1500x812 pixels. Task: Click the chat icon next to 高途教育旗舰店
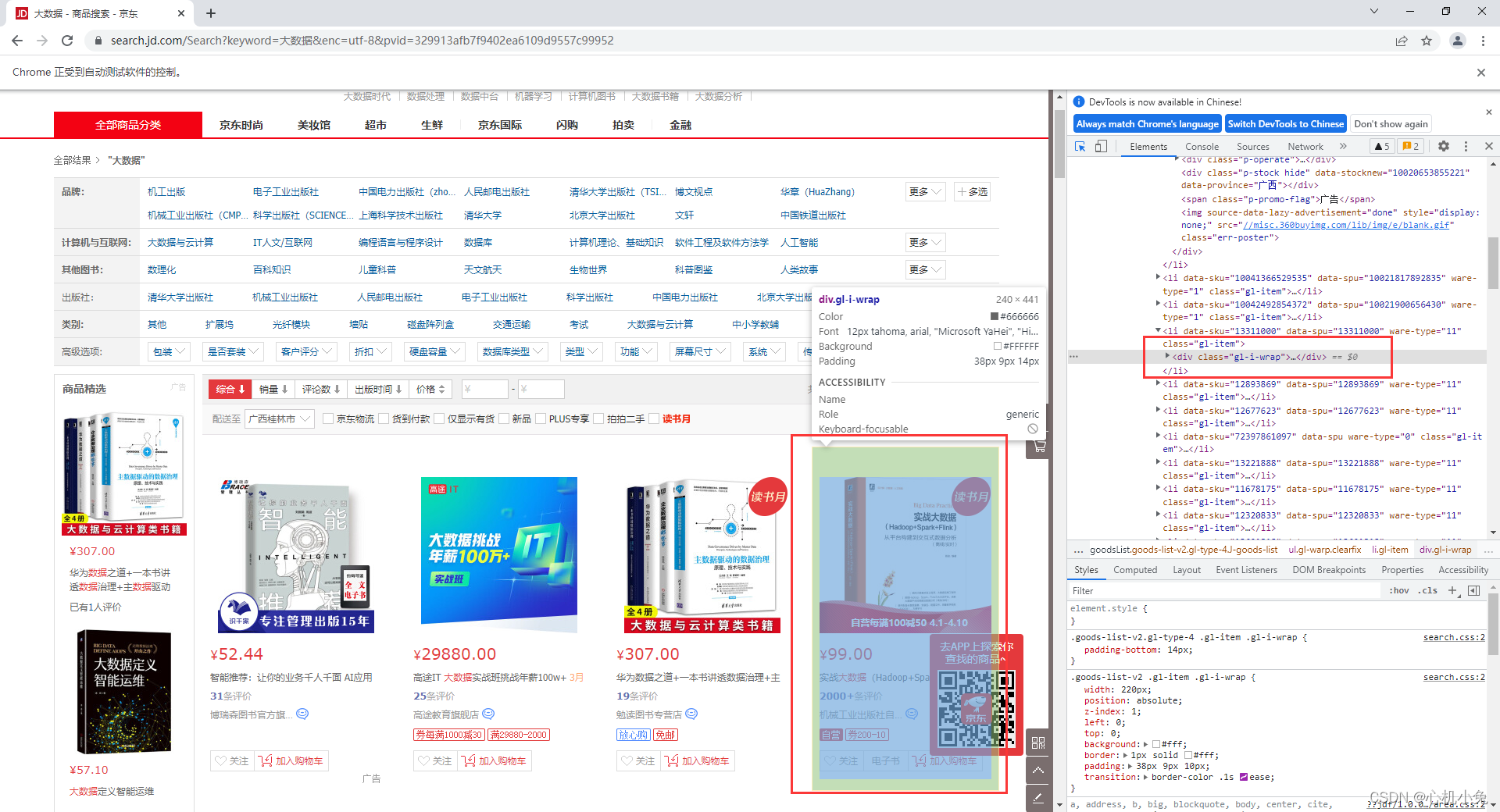(x=488, y=714)
